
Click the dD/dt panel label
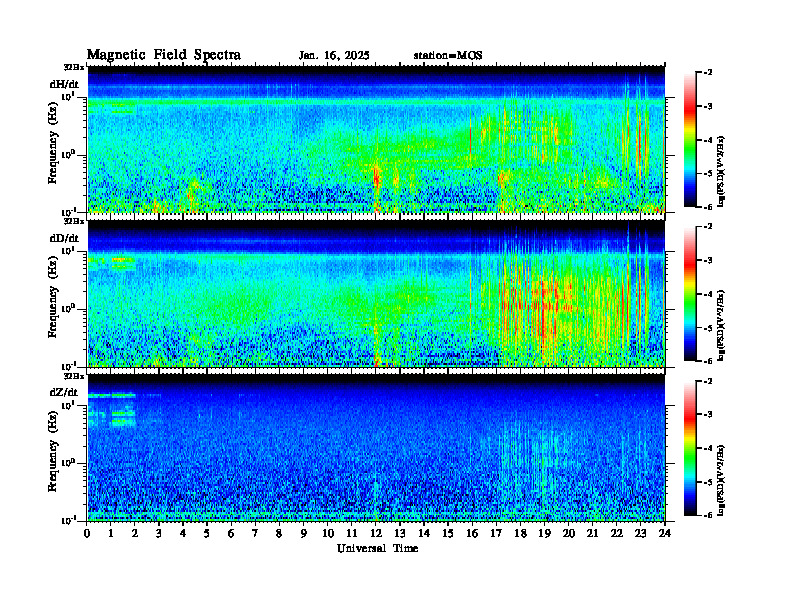click(x=64, y=238)
